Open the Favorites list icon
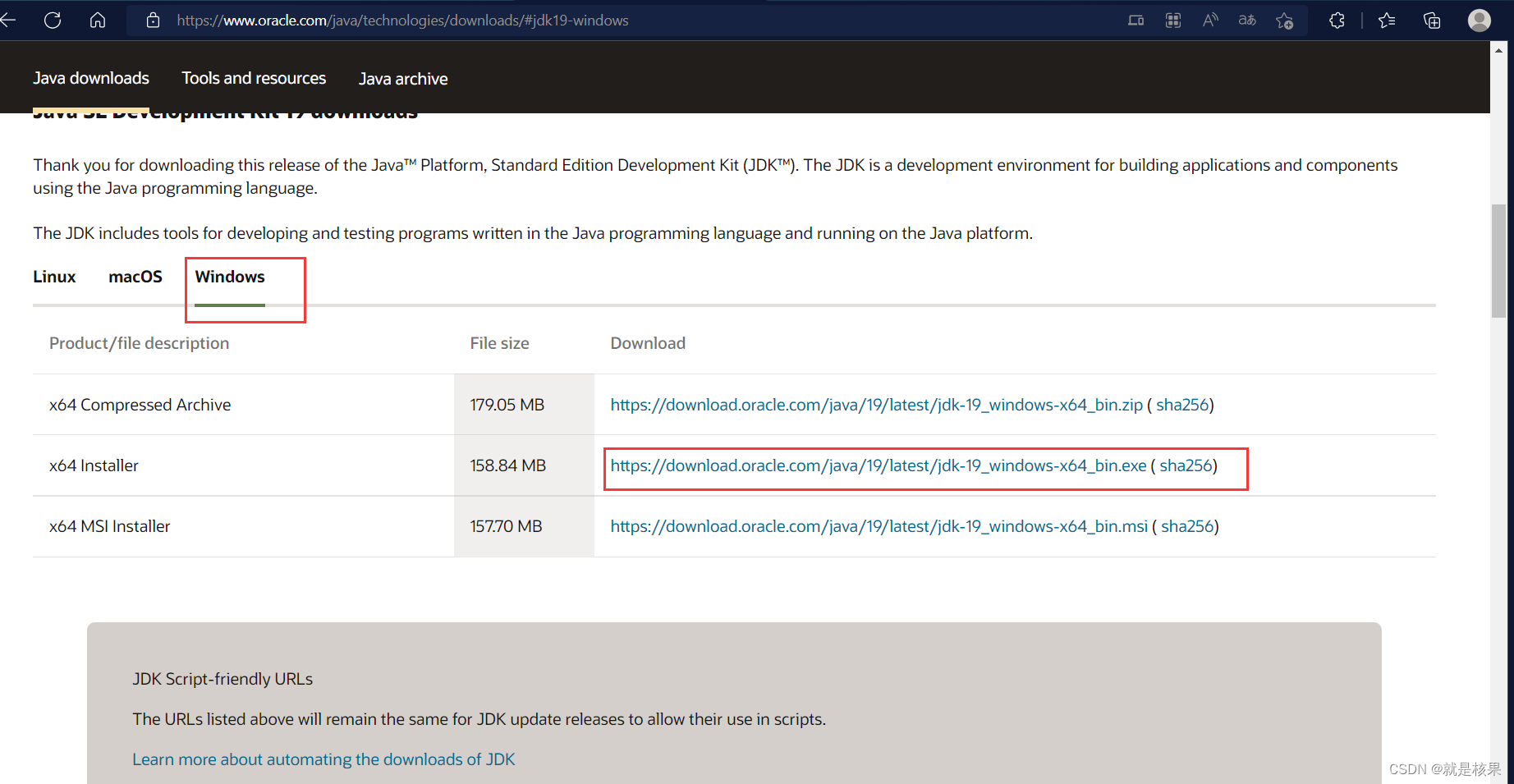 pyautogui.click(x=1387, y=21)
